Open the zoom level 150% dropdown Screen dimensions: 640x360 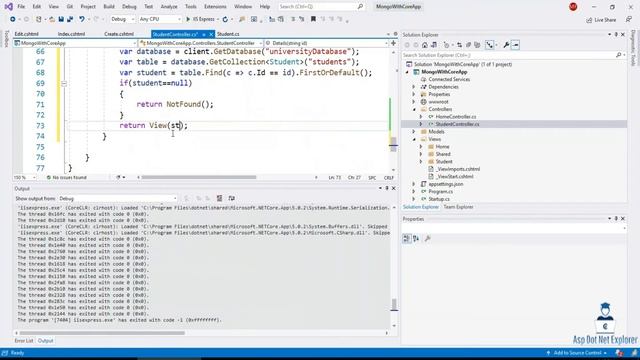(25, 178)
